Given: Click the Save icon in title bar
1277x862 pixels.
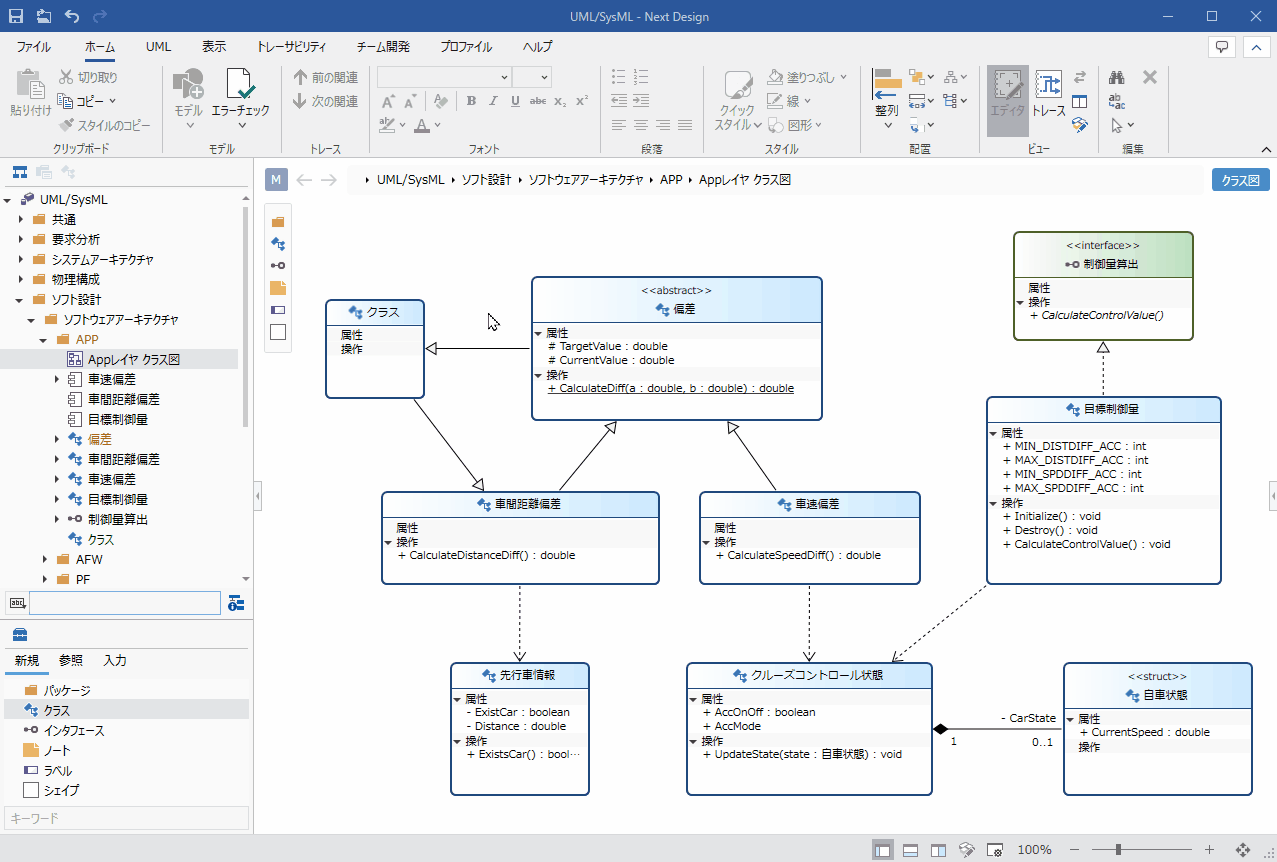Looking at the screenshot, I should click(x=16, y=16).
